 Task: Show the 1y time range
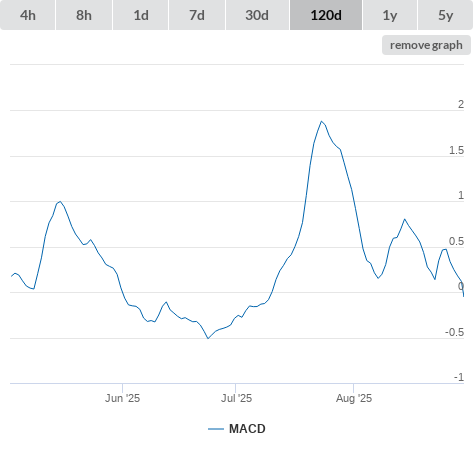coord(390,15)
